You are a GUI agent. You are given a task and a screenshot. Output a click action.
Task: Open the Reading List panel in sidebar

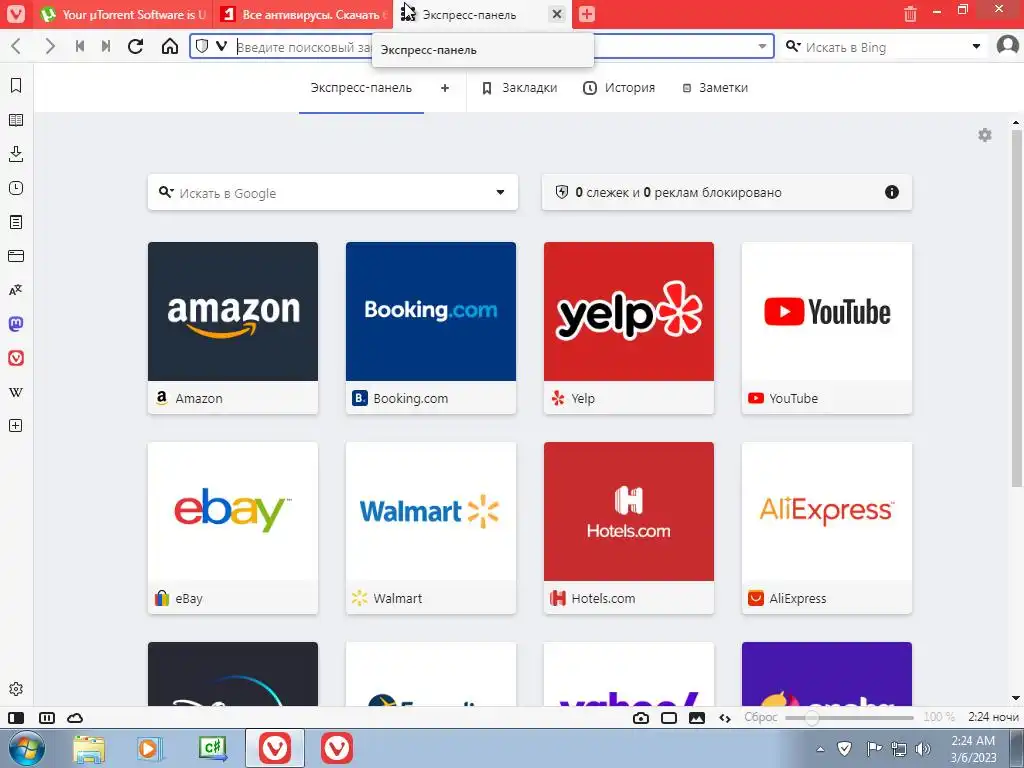16,120
